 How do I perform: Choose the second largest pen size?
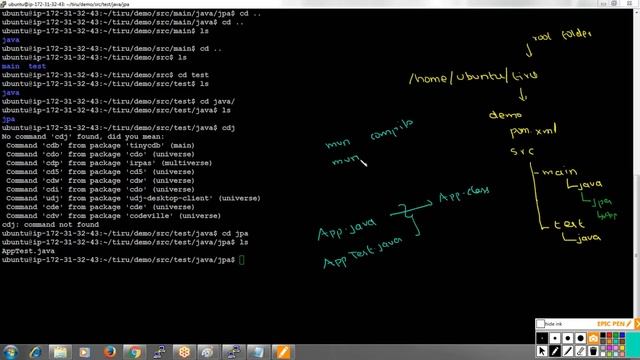(568, 338)
